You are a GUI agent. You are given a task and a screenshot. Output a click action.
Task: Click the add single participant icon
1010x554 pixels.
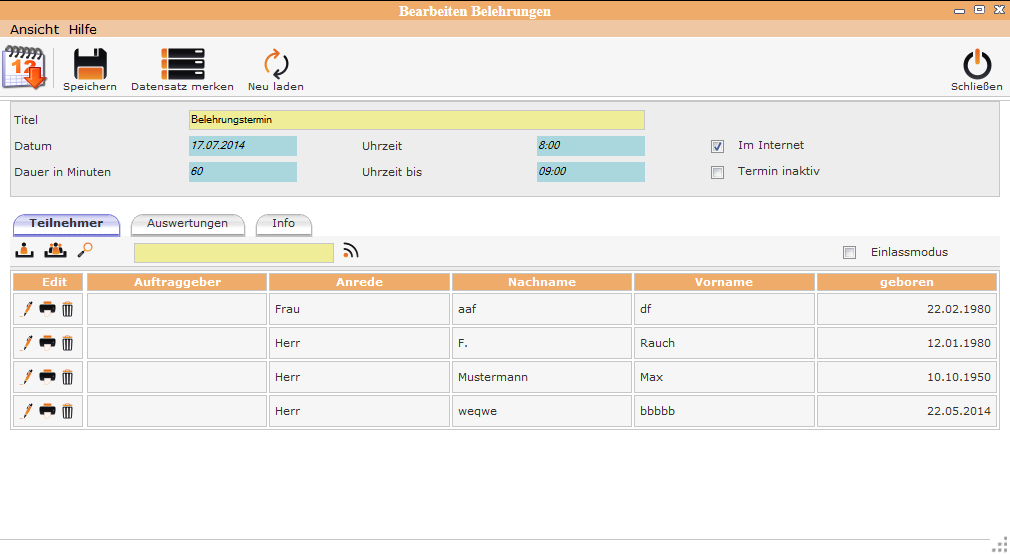coord(26,251)
